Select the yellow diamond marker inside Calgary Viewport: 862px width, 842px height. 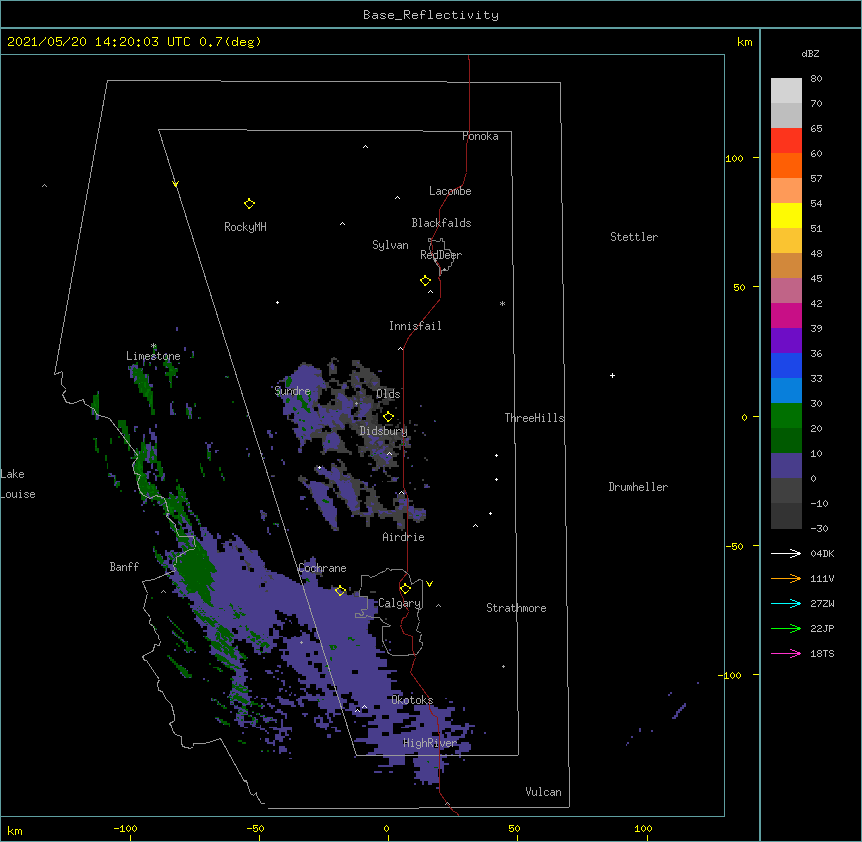coord(405,589)
